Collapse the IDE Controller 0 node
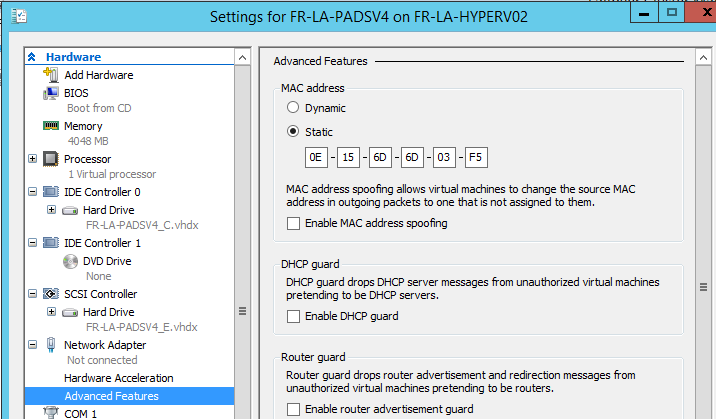The height and width of the screenshot is (419, 716). pos(34,192)
